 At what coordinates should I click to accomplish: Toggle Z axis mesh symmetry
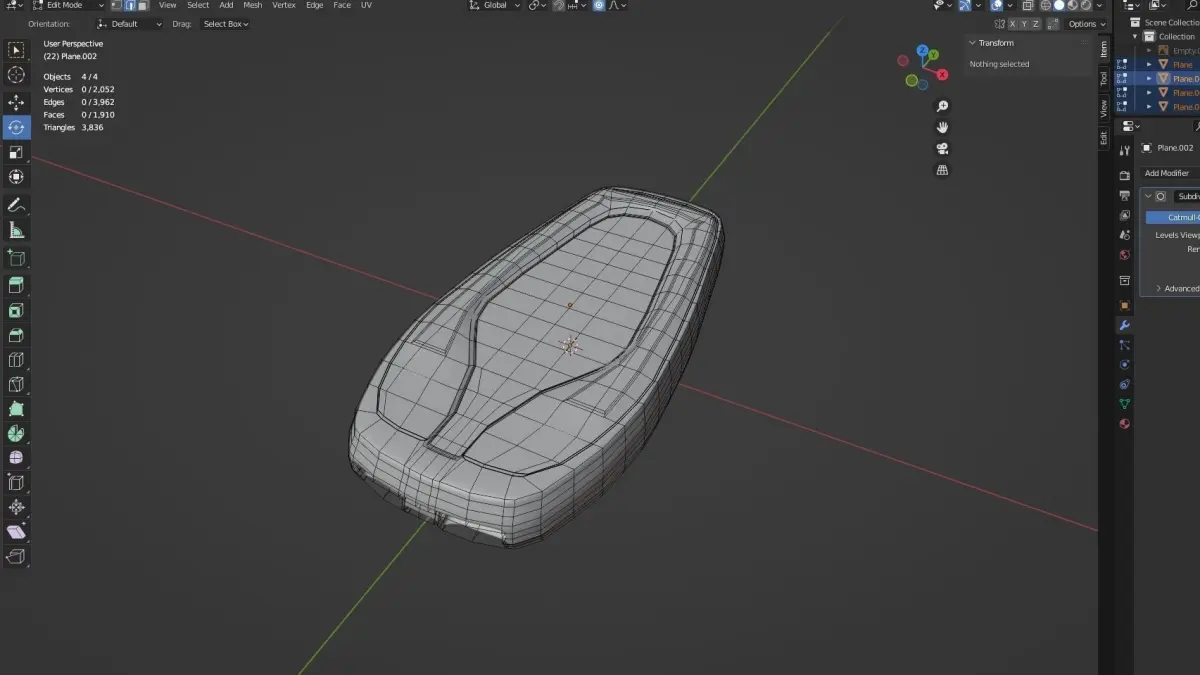1036,24
